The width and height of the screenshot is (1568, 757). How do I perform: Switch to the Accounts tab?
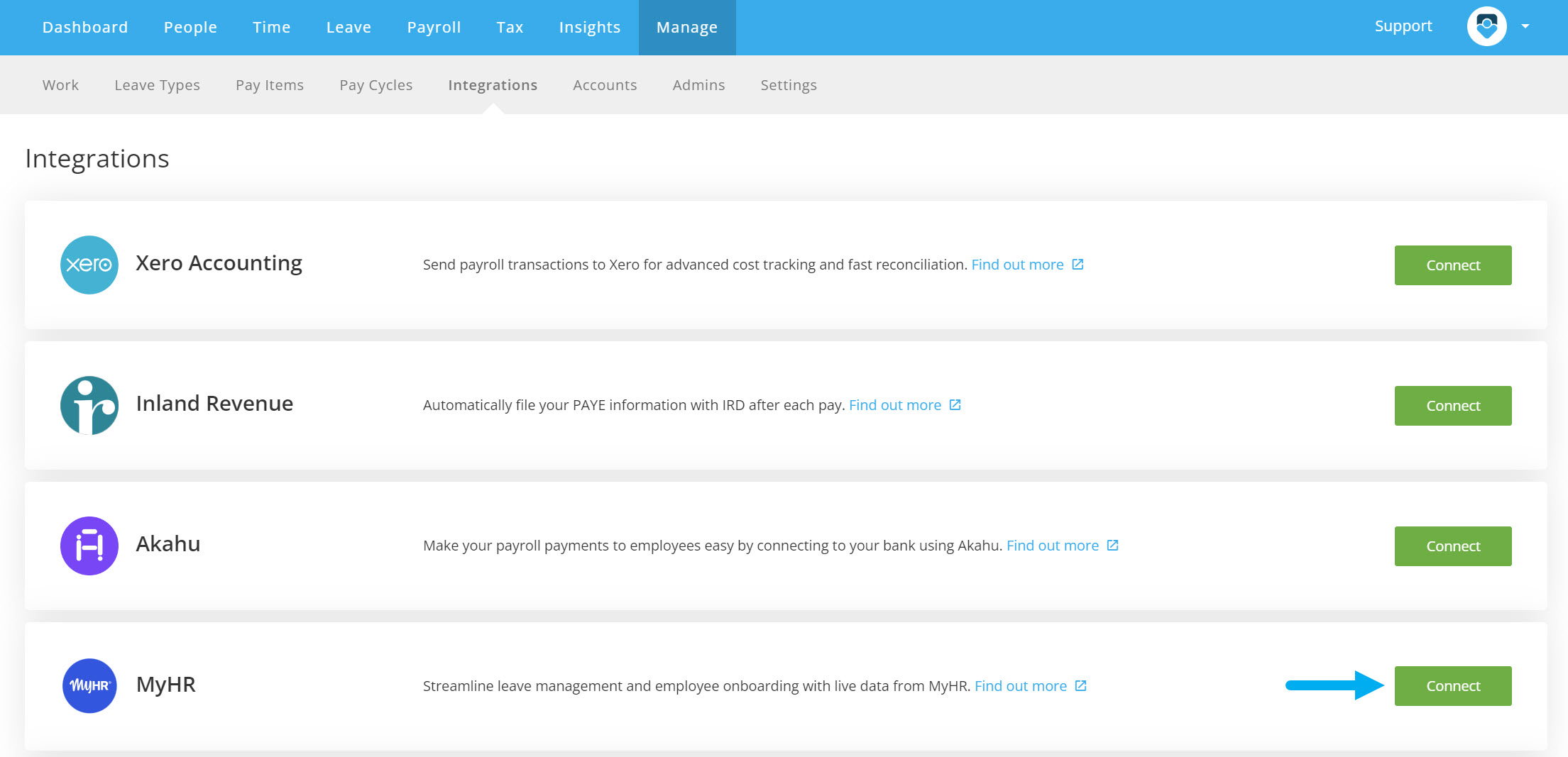605,85
